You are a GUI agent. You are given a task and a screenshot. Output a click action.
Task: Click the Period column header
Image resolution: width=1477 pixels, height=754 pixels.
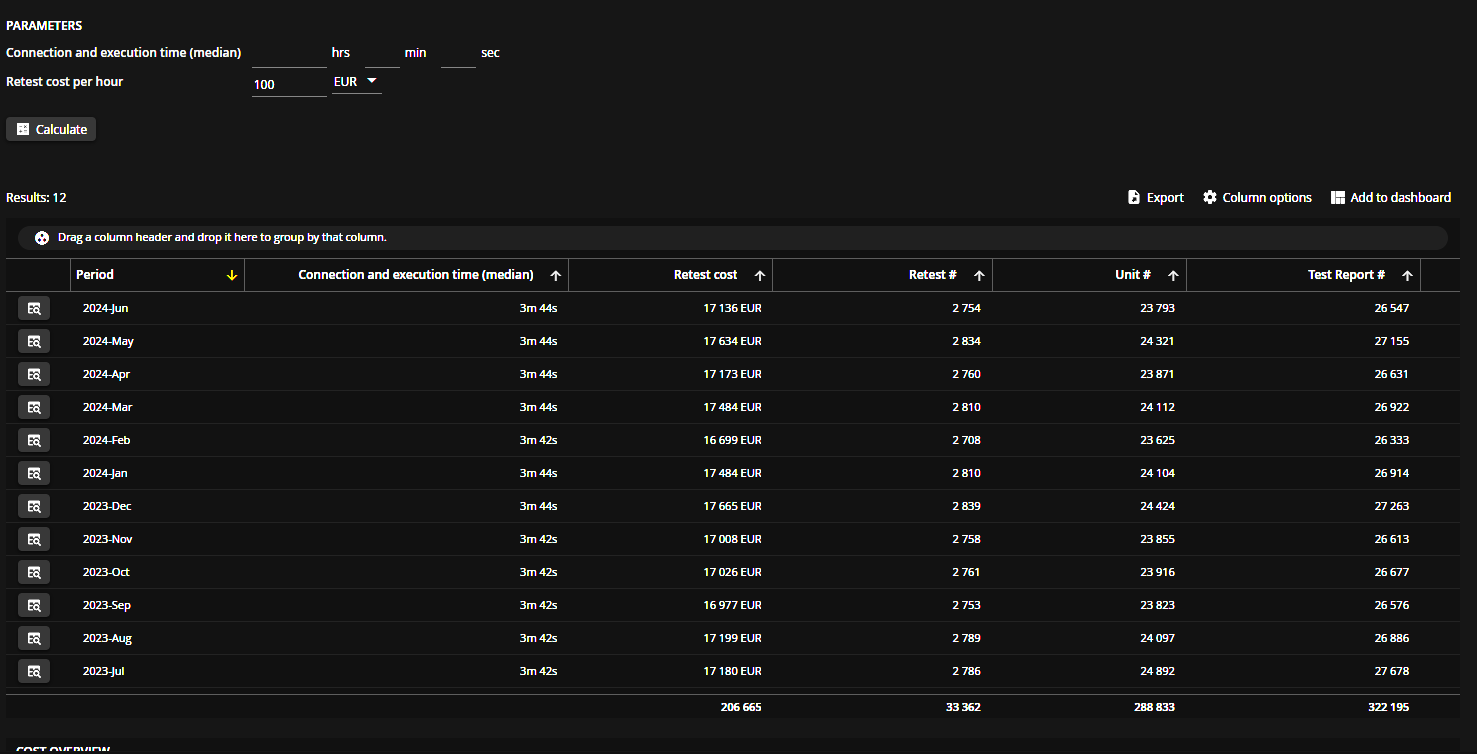95,275
